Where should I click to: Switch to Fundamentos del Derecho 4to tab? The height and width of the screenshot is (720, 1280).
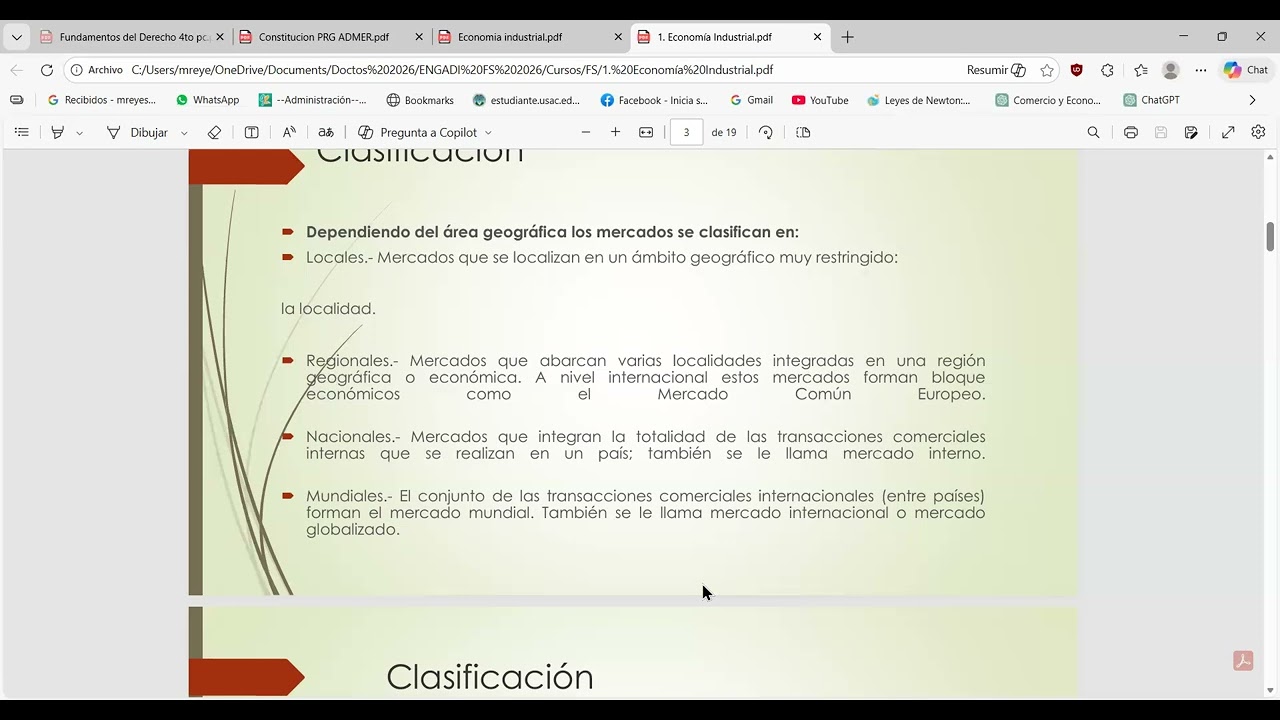coord(131,37)
